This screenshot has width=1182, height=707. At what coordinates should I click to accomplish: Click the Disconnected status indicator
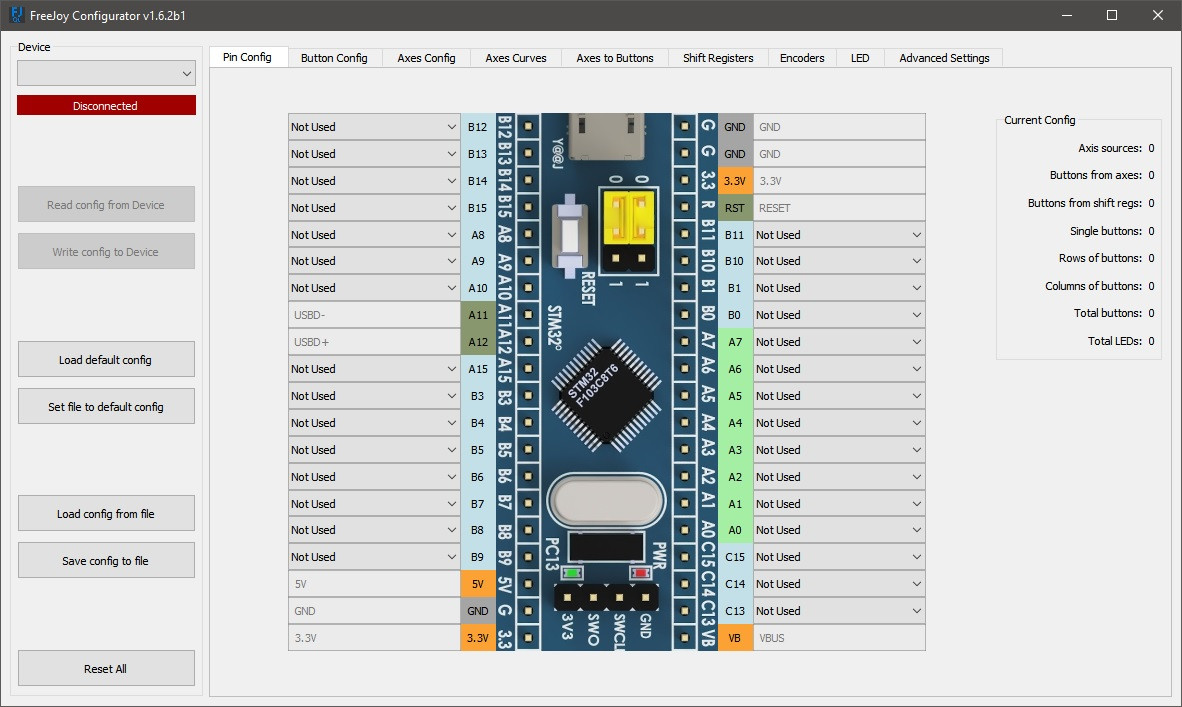pyautogui.click(x=106, y=106)
